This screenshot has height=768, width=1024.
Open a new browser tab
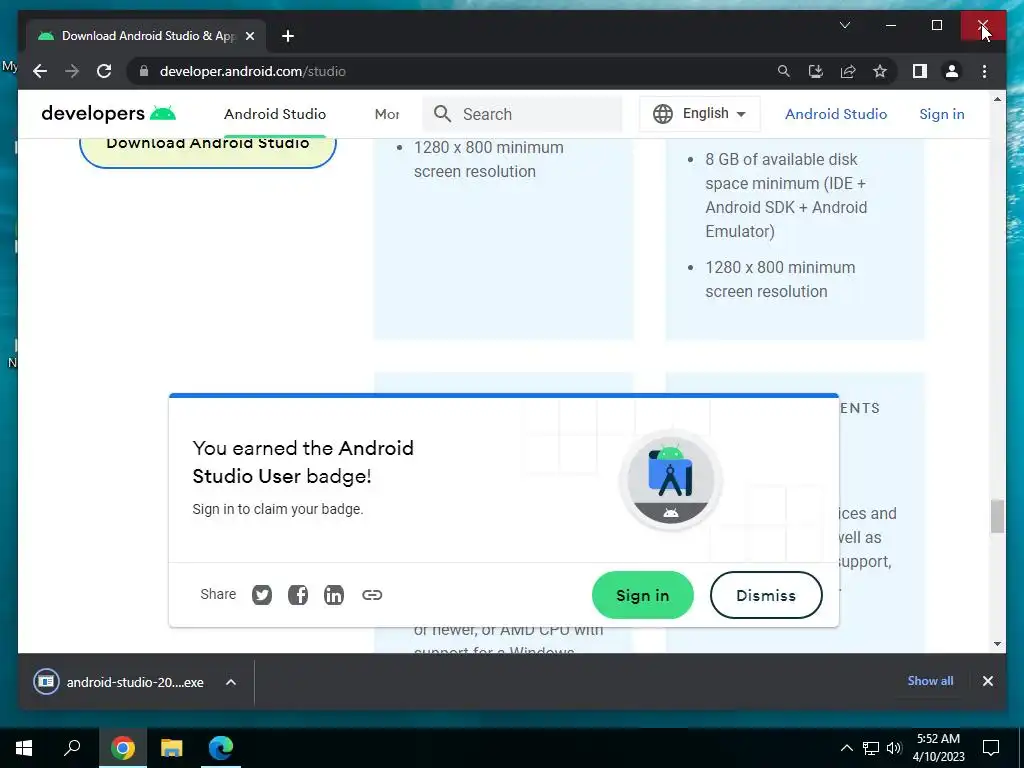[x=288, y=36]
